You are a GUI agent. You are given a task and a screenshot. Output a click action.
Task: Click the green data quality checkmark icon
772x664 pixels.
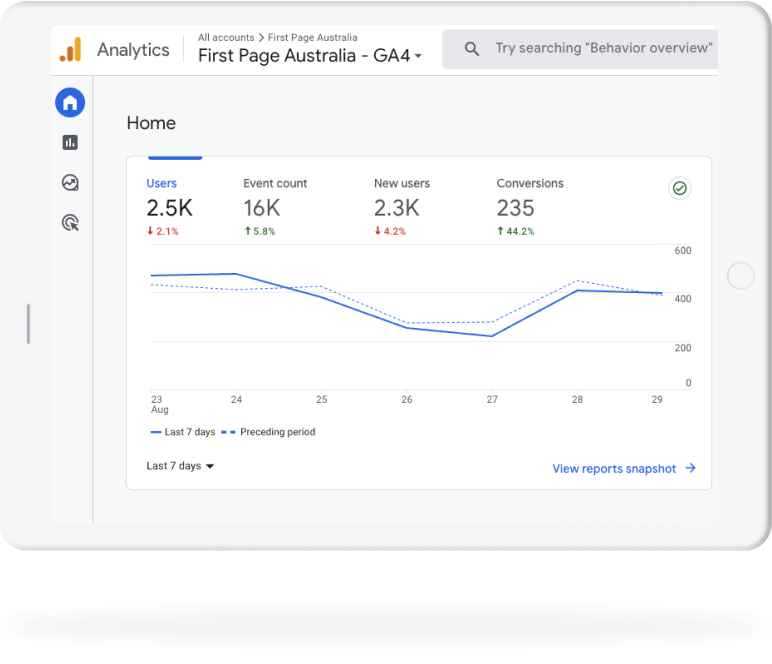pyautogui.click(x=680, y=188)
